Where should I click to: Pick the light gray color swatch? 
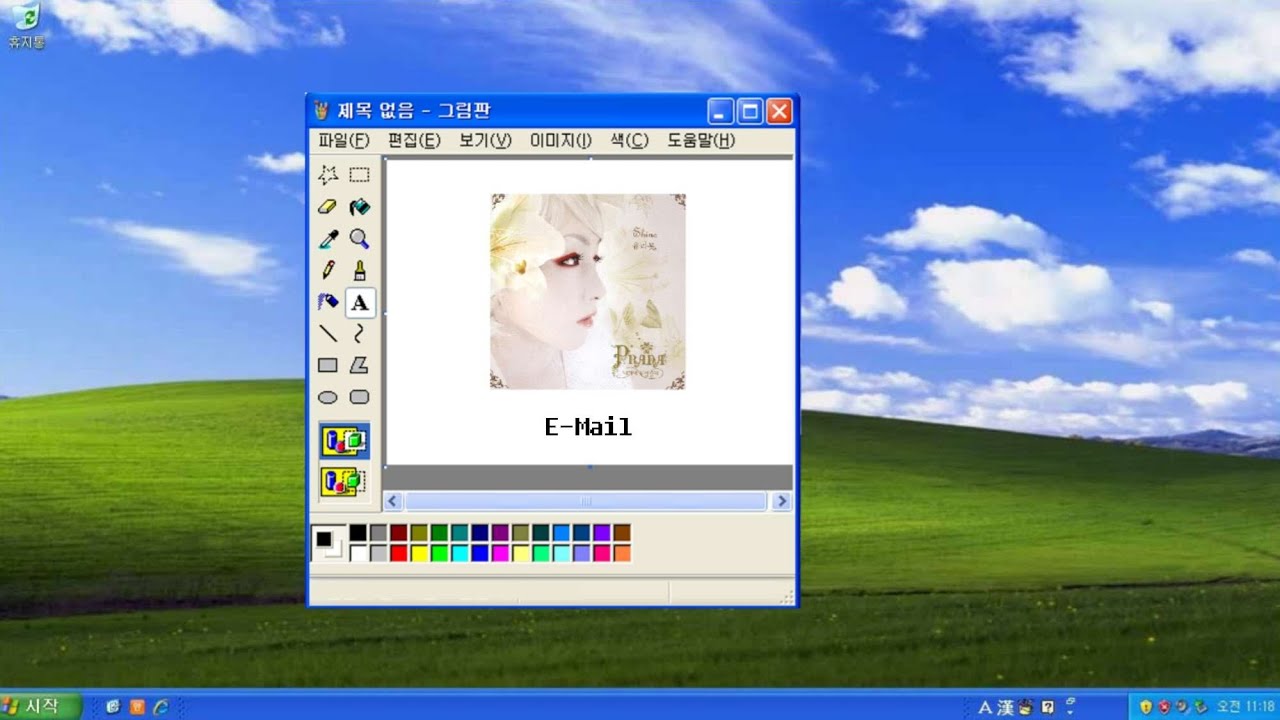[x=378, y=553]
